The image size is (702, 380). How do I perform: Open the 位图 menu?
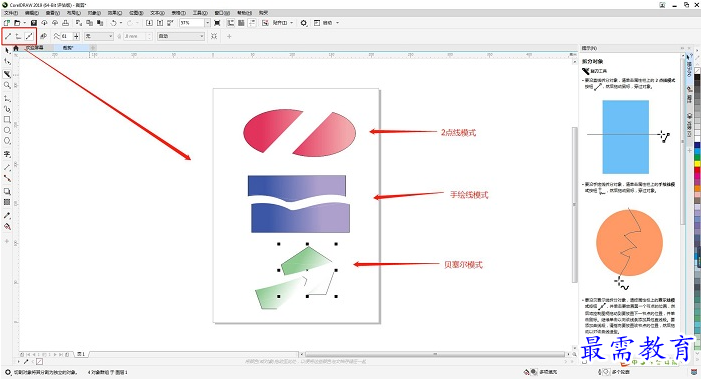pos(136,13)
